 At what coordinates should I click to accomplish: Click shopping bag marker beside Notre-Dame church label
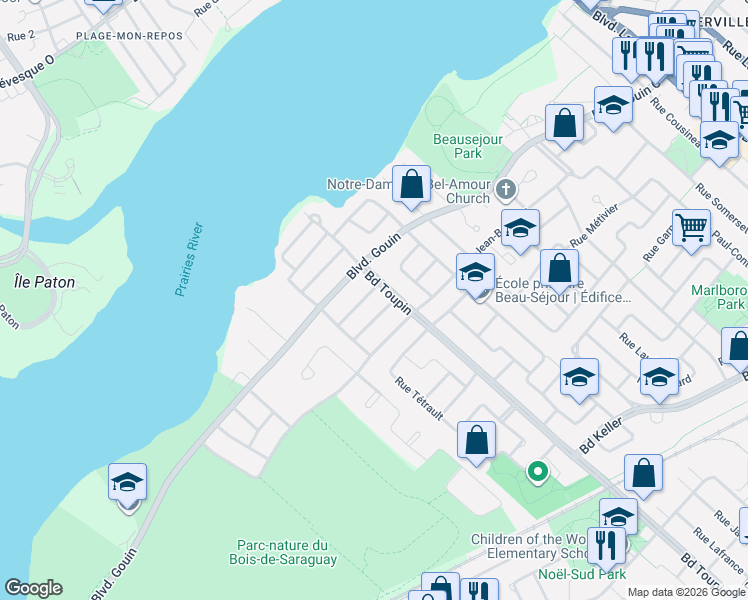pos(411,187)
